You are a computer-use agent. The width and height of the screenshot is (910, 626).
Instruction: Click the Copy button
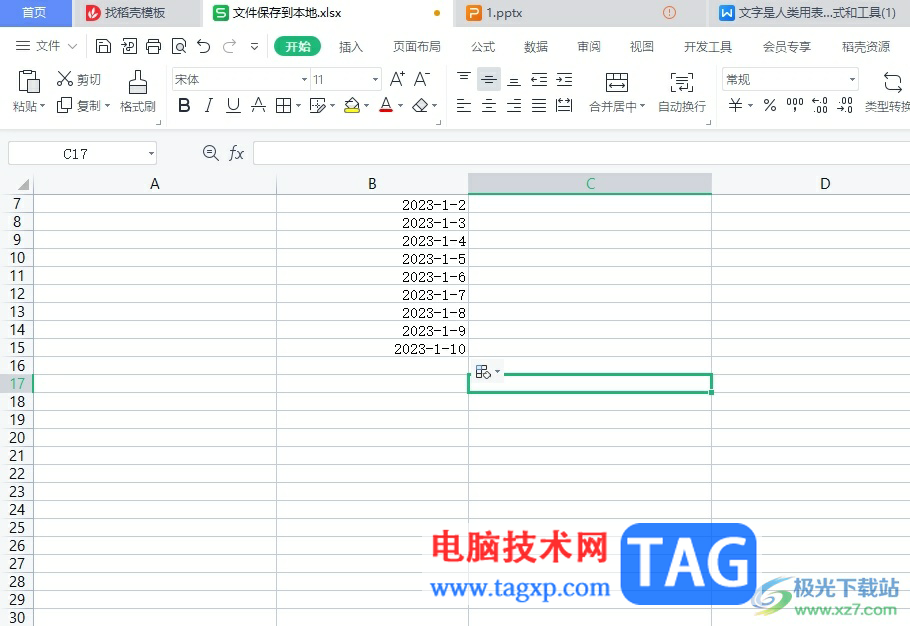click(x=78, y=106)
